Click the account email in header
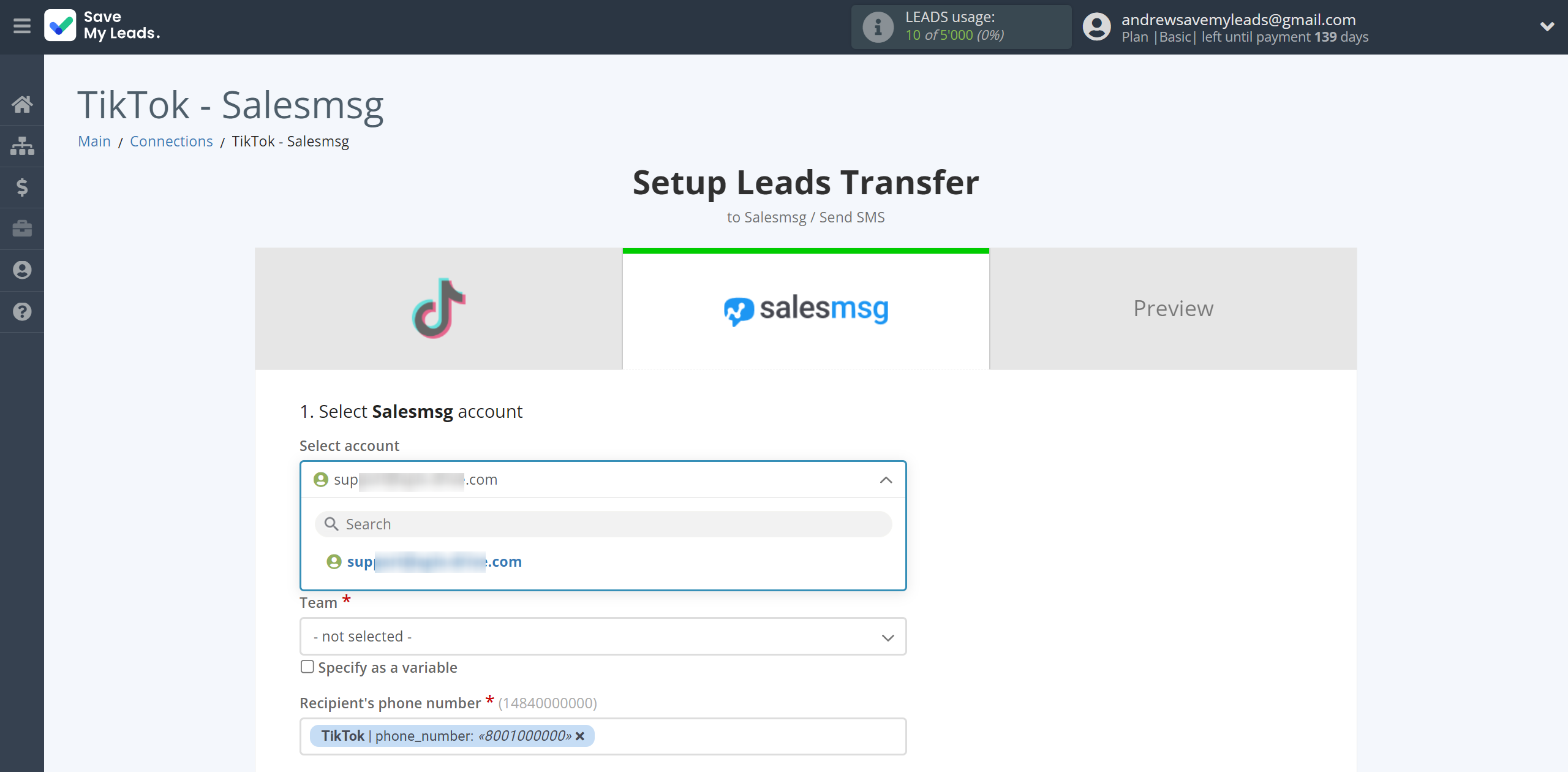The width and height of the screenshot is (1568, 772). [1238, 20]
